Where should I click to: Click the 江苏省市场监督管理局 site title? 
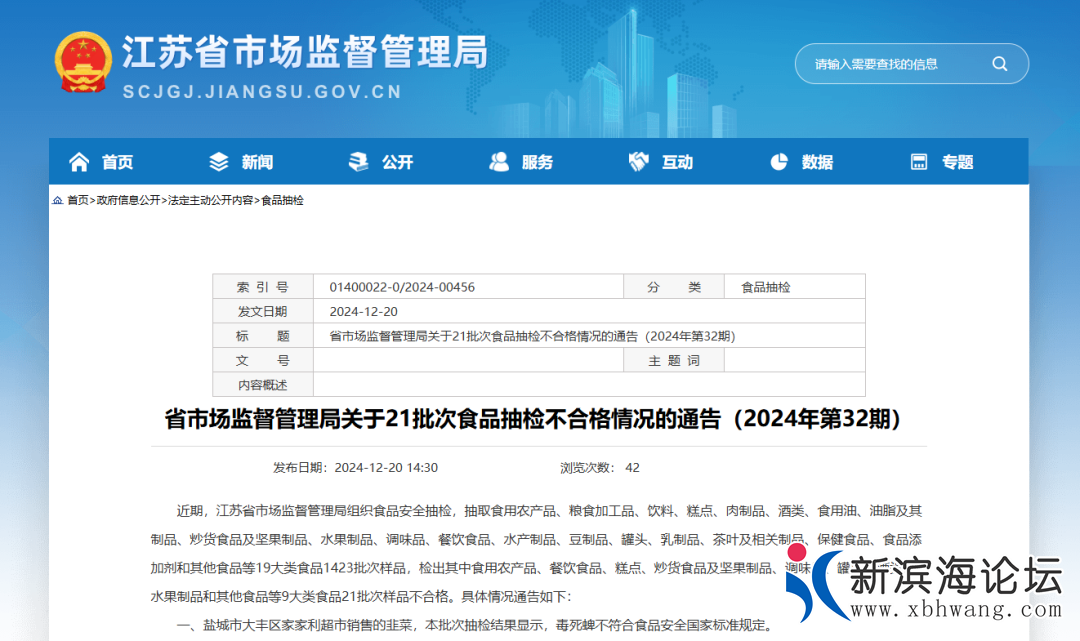[x=304, y=52]
